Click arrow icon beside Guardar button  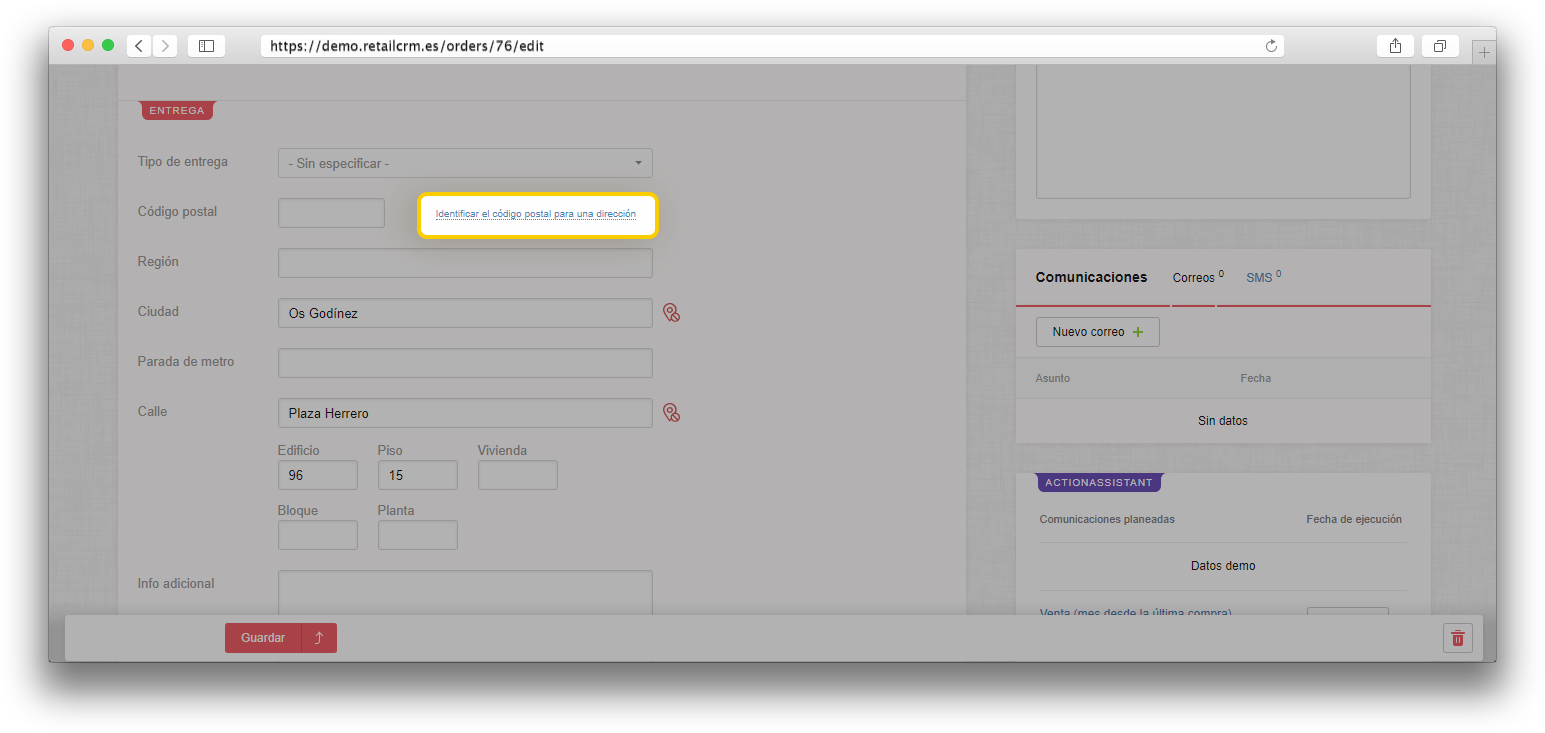click(x=319, y=638)
